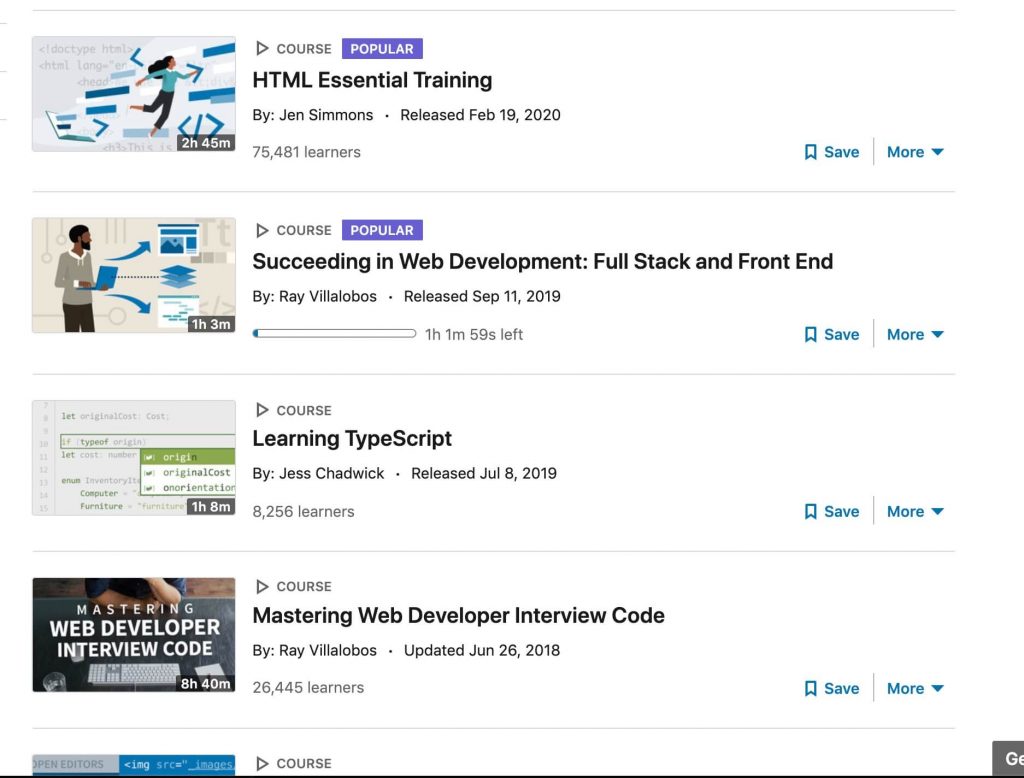Click 'Released Jul 8, 2019' date
This screenshot has width=1024, height=778.
(x=484, y=474)
